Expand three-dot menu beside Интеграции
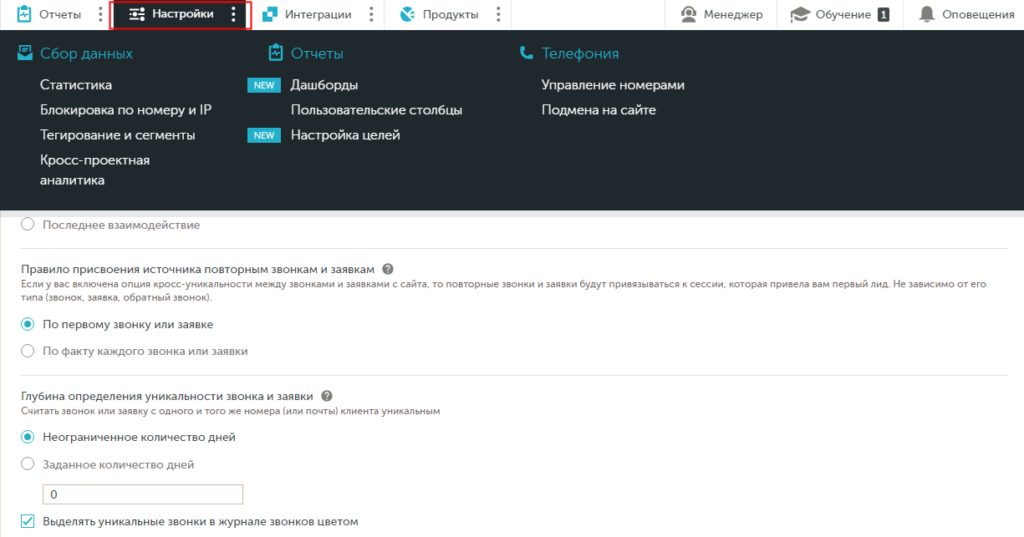 [x=371, y=14]
